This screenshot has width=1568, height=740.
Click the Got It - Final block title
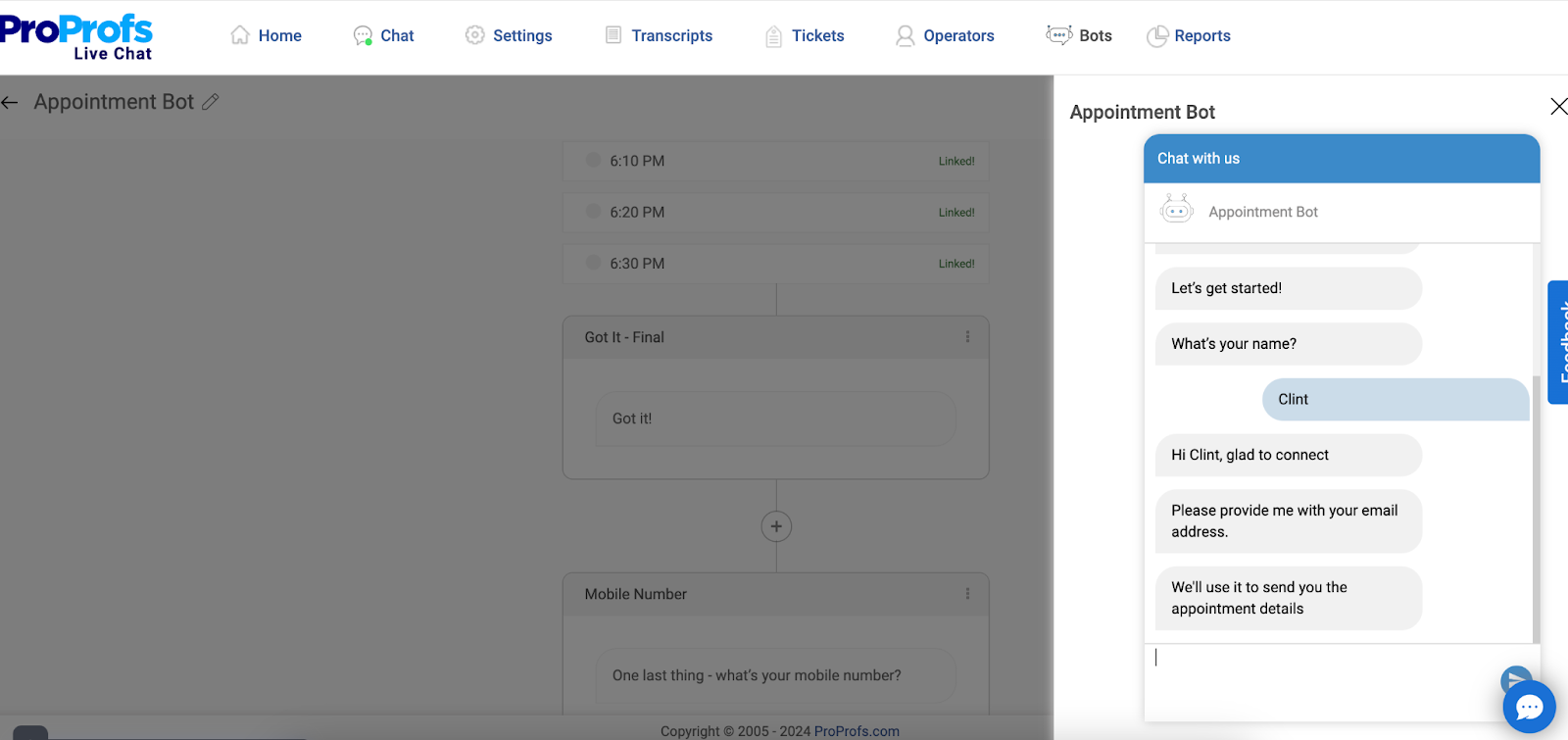pos(624,337)
